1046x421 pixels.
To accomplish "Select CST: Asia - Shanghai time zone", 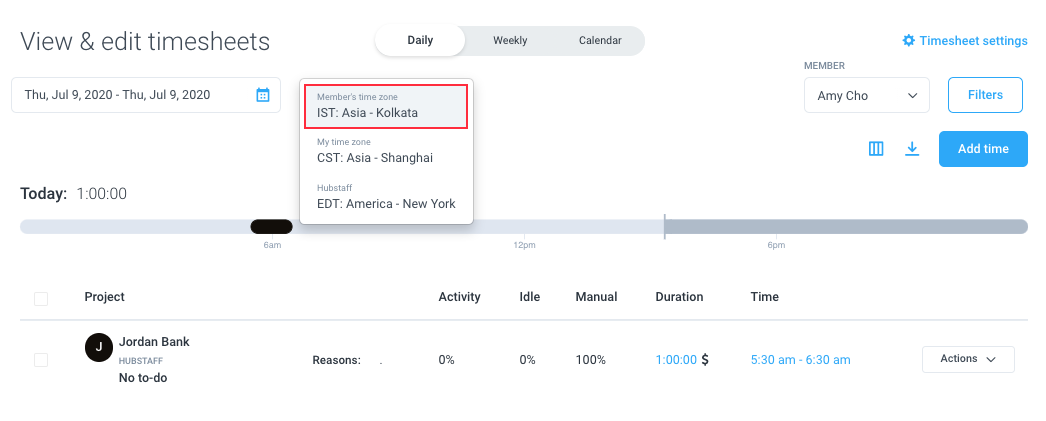I will tap(386, 151).
